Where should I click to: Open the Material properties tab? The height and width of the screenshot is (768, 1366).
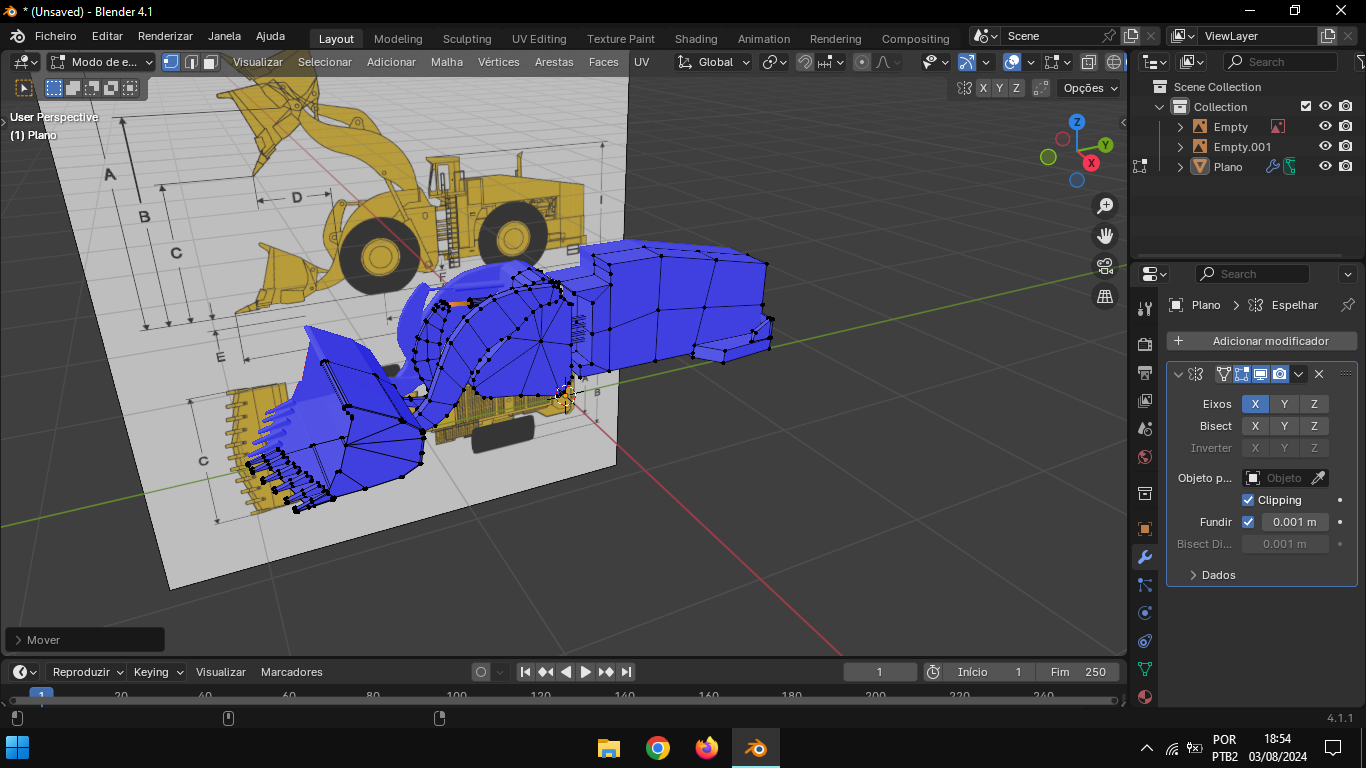[1145, 697]
